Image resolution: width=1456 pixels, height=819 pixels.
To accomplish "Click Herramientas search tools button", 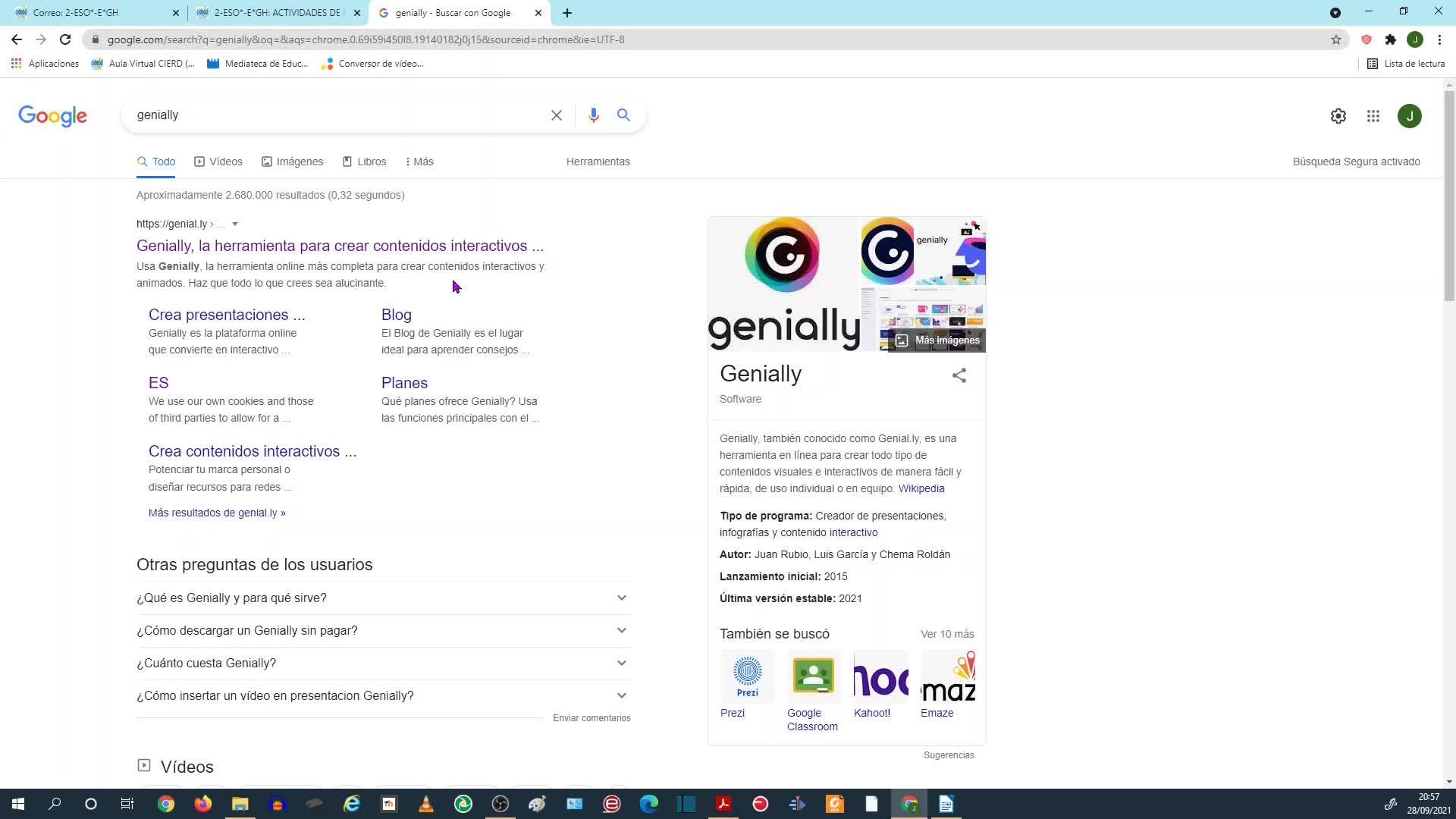I will point(598,162).
